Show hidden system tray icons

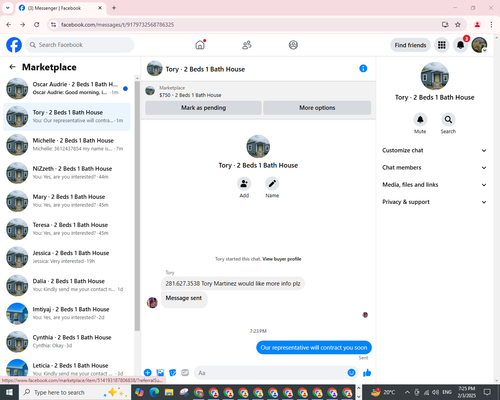click(x=407, y=392)
